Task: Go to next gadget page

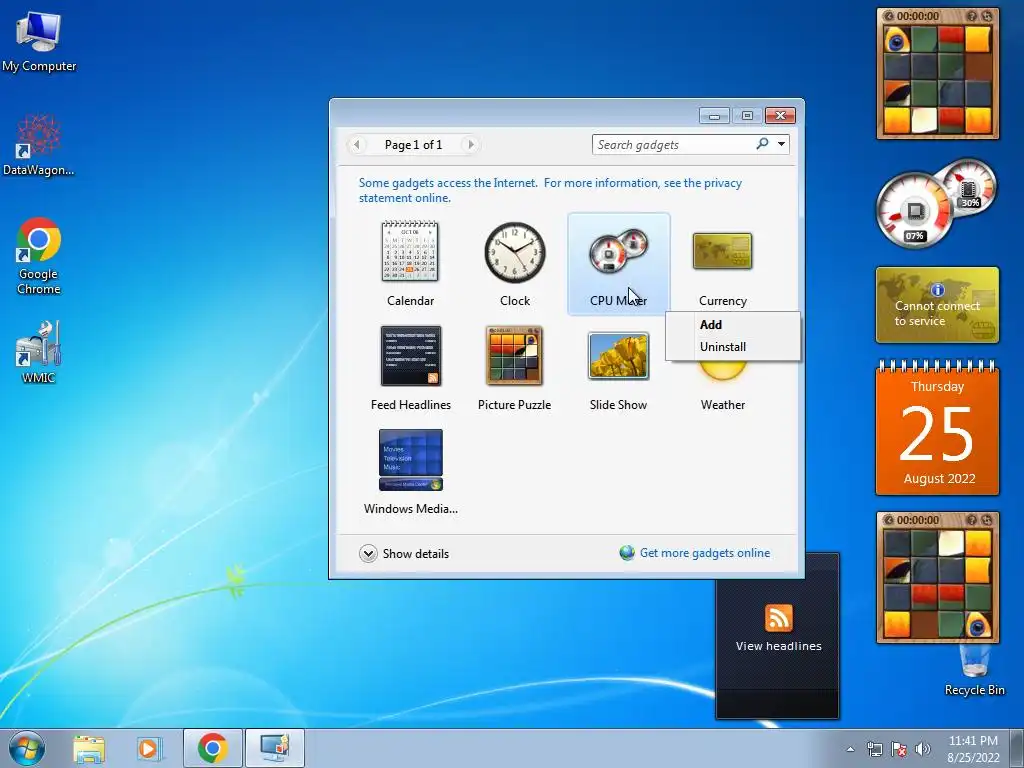Action: (471, 145)
